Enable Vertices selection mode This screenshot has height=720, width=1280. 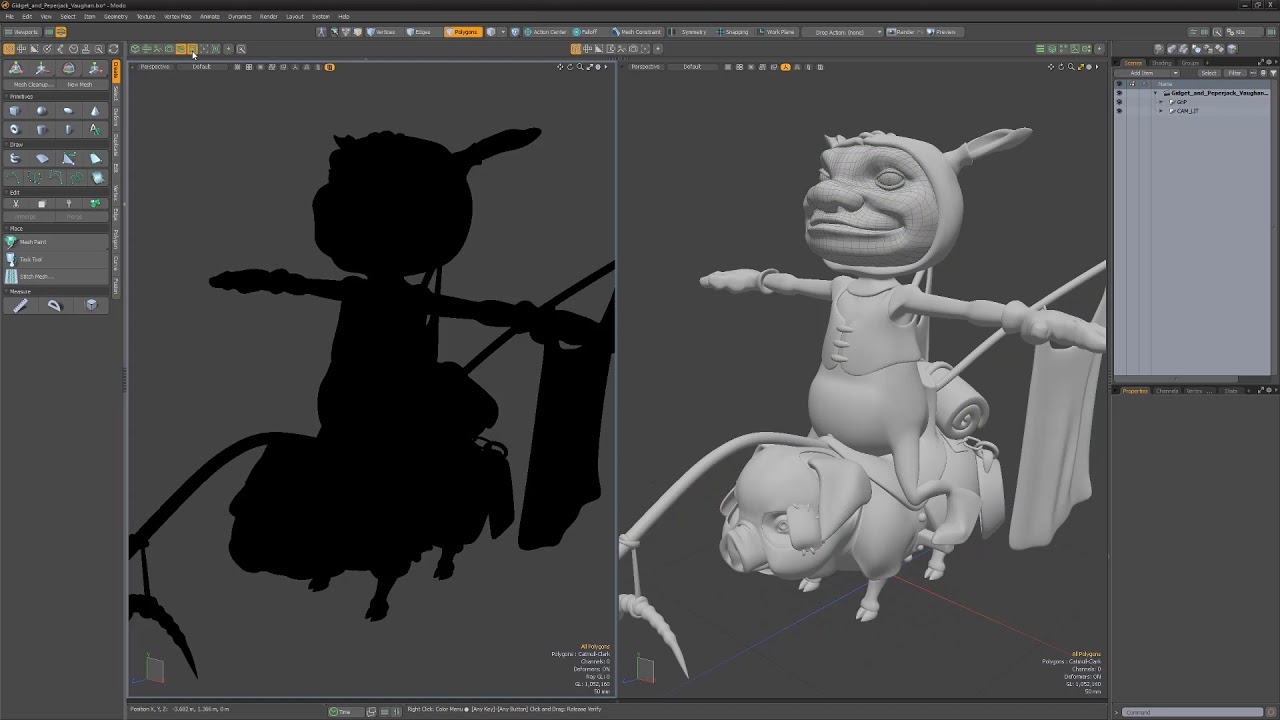tap(382, 32)
